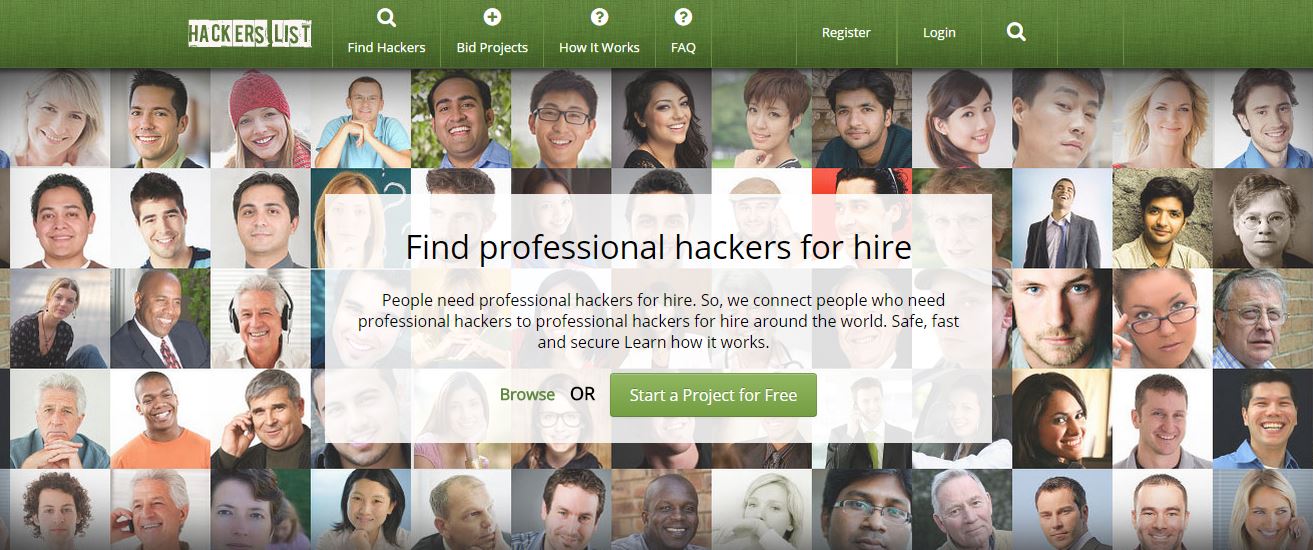Click the man wearing headphones photo
This screenshot has width=1313, height=550.
[x=260, y=318]
